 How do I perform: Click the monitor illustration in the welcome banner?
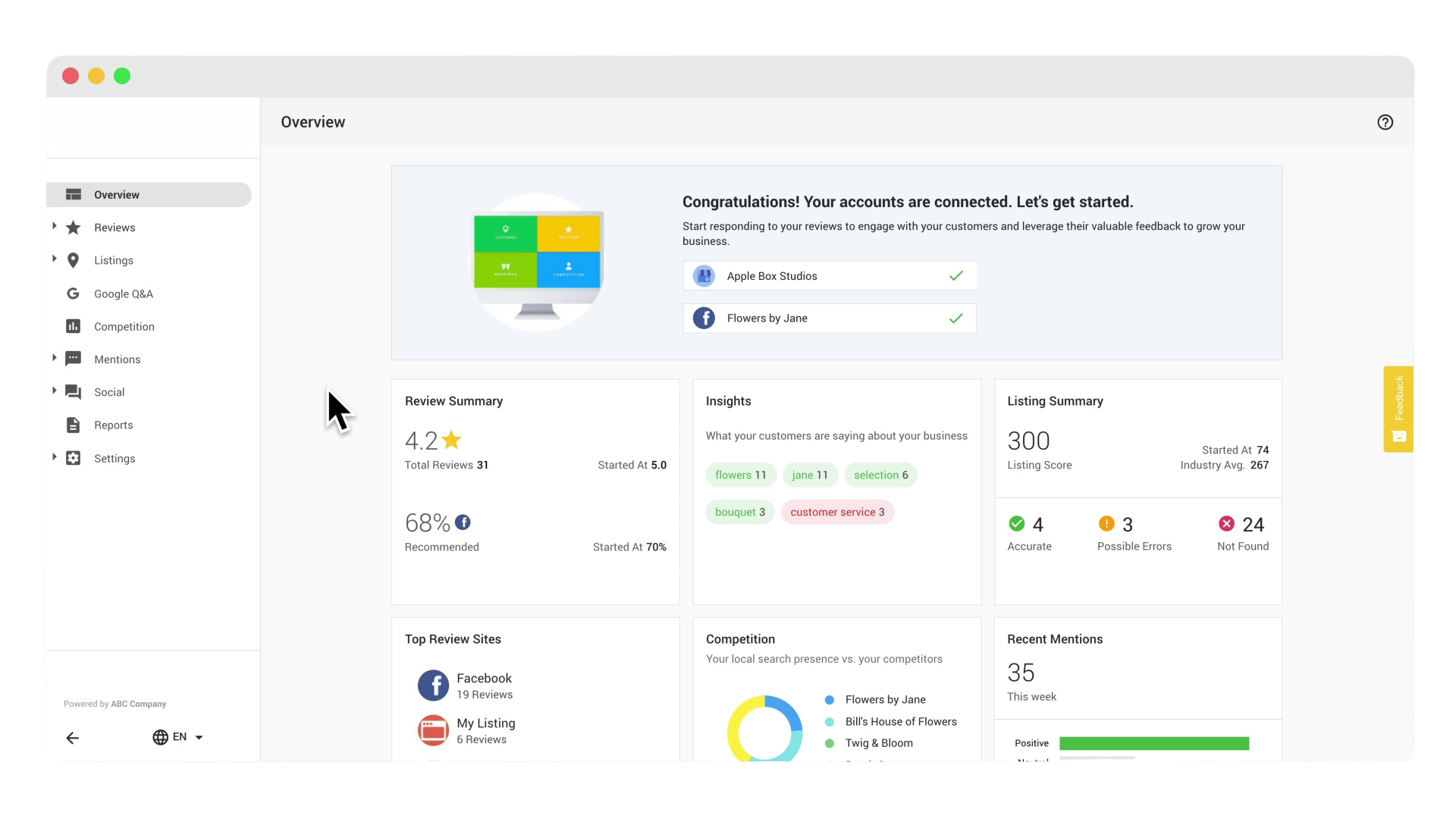tap(538, 262)
